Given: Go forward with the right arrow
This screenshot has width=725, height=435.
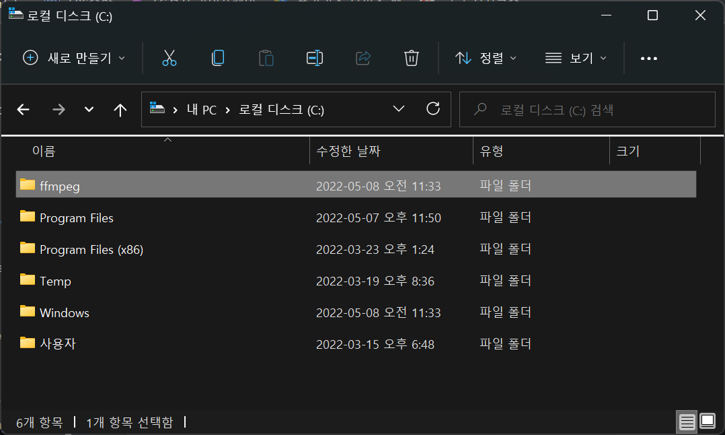Looking at the screenshot, I should click(x=58, y=110).
